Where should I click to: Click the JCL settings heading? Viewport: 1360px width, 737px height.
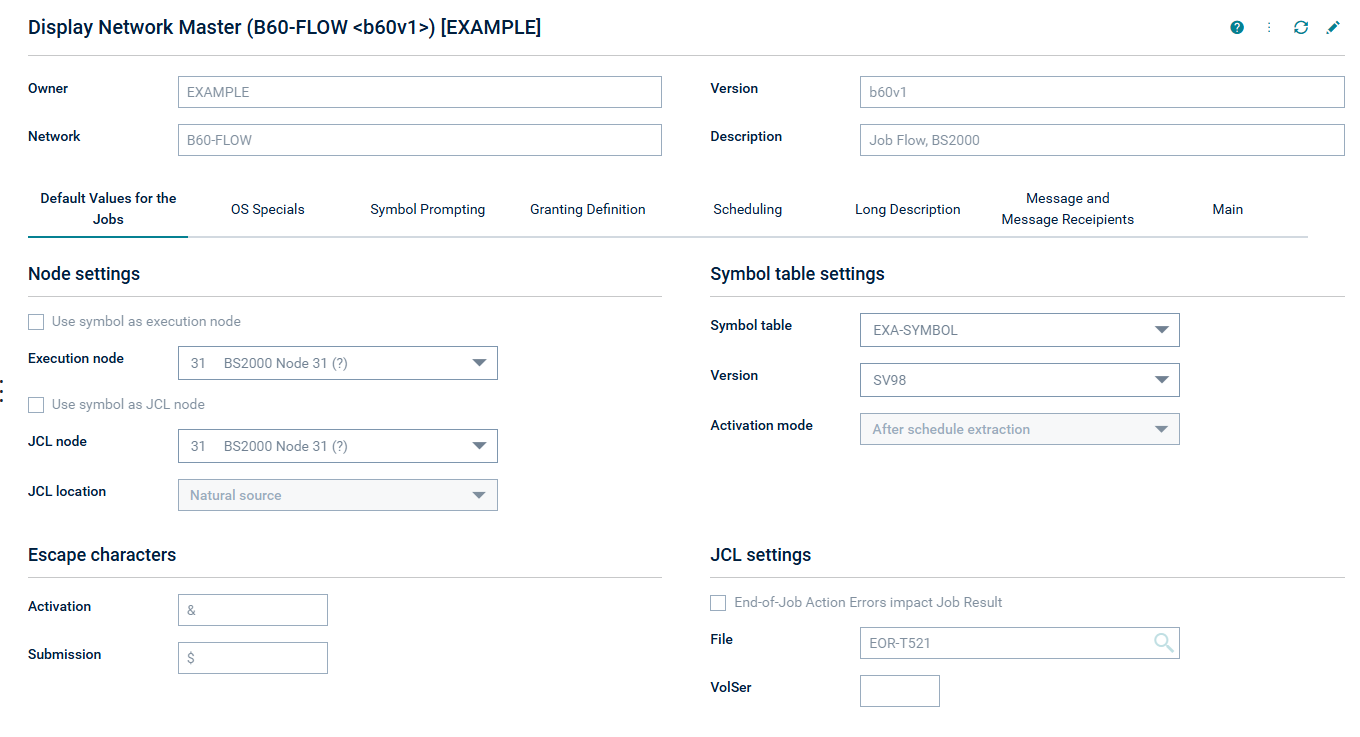click(761, 555)
